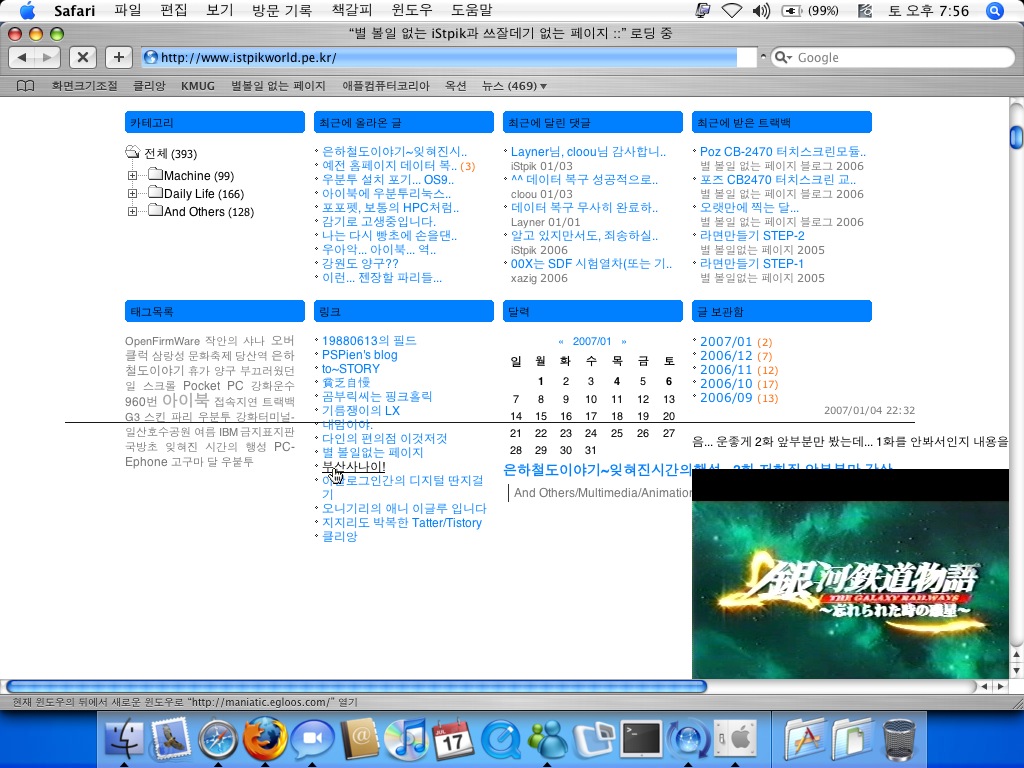Expand the Machine (99) category
Image resolution: width=1024 pixels, height=768 pixels.
point(132,176)
